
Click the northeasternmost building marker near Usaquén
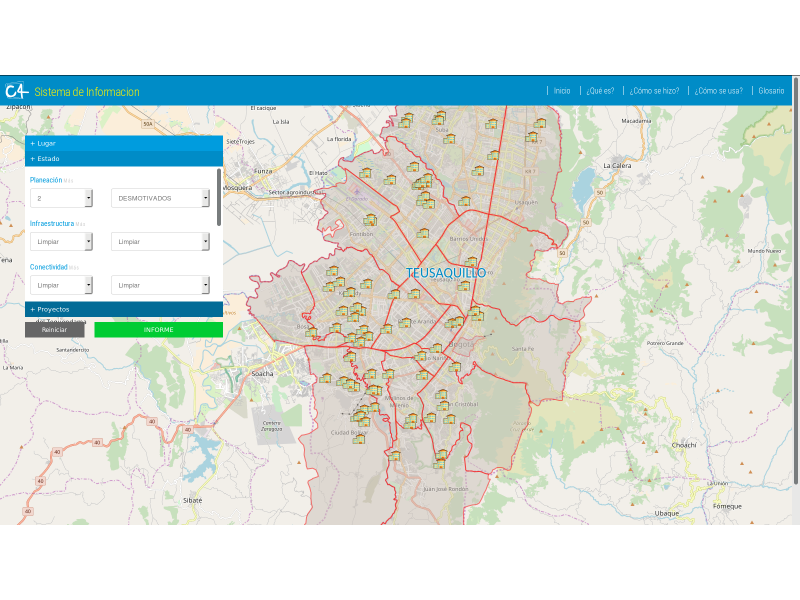540,124
